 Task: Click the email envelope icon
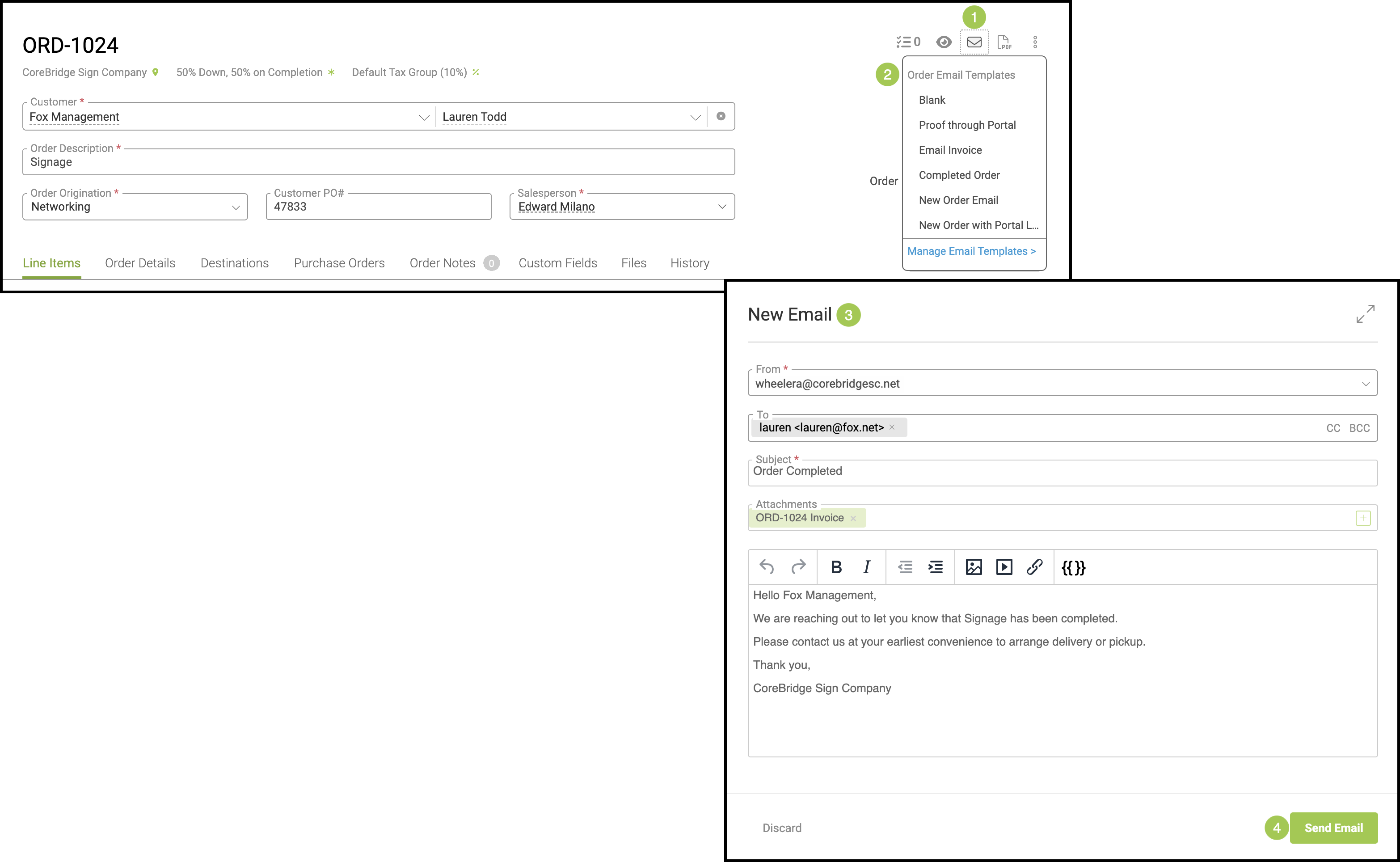click(974, 42)
